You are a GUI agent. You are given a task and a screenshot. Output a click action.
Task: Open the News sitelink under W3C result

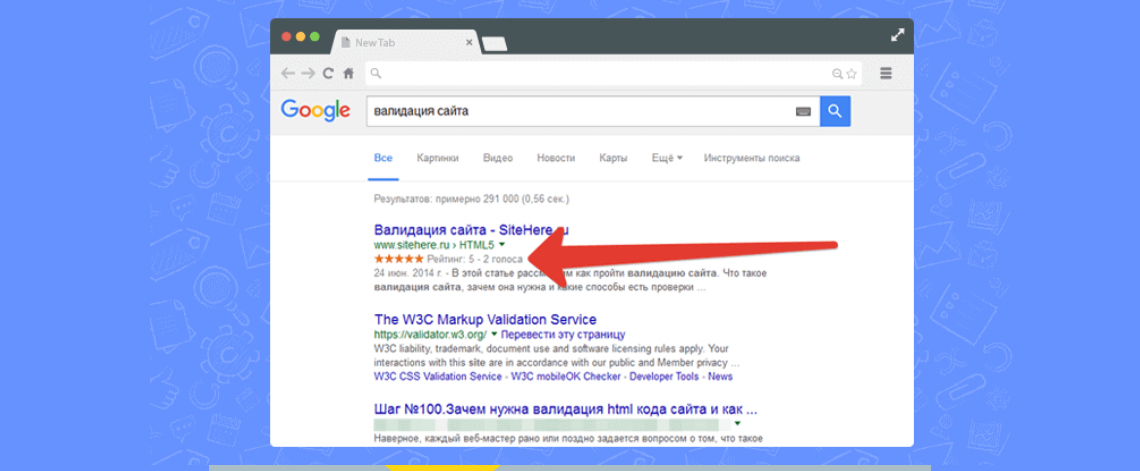pos(720,377)
